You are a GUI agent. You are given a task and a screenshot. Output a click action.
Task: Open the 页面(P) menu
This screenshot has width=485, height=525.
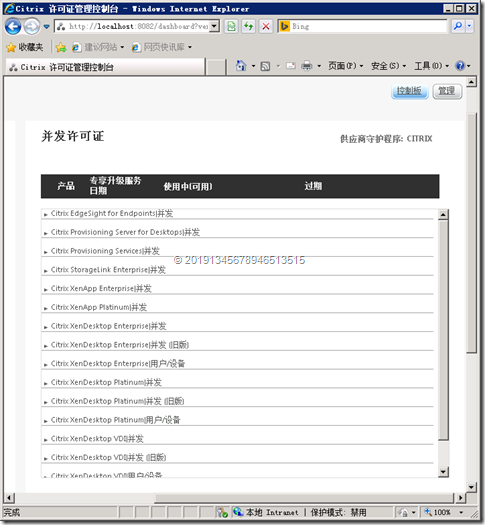pos(345,66)
